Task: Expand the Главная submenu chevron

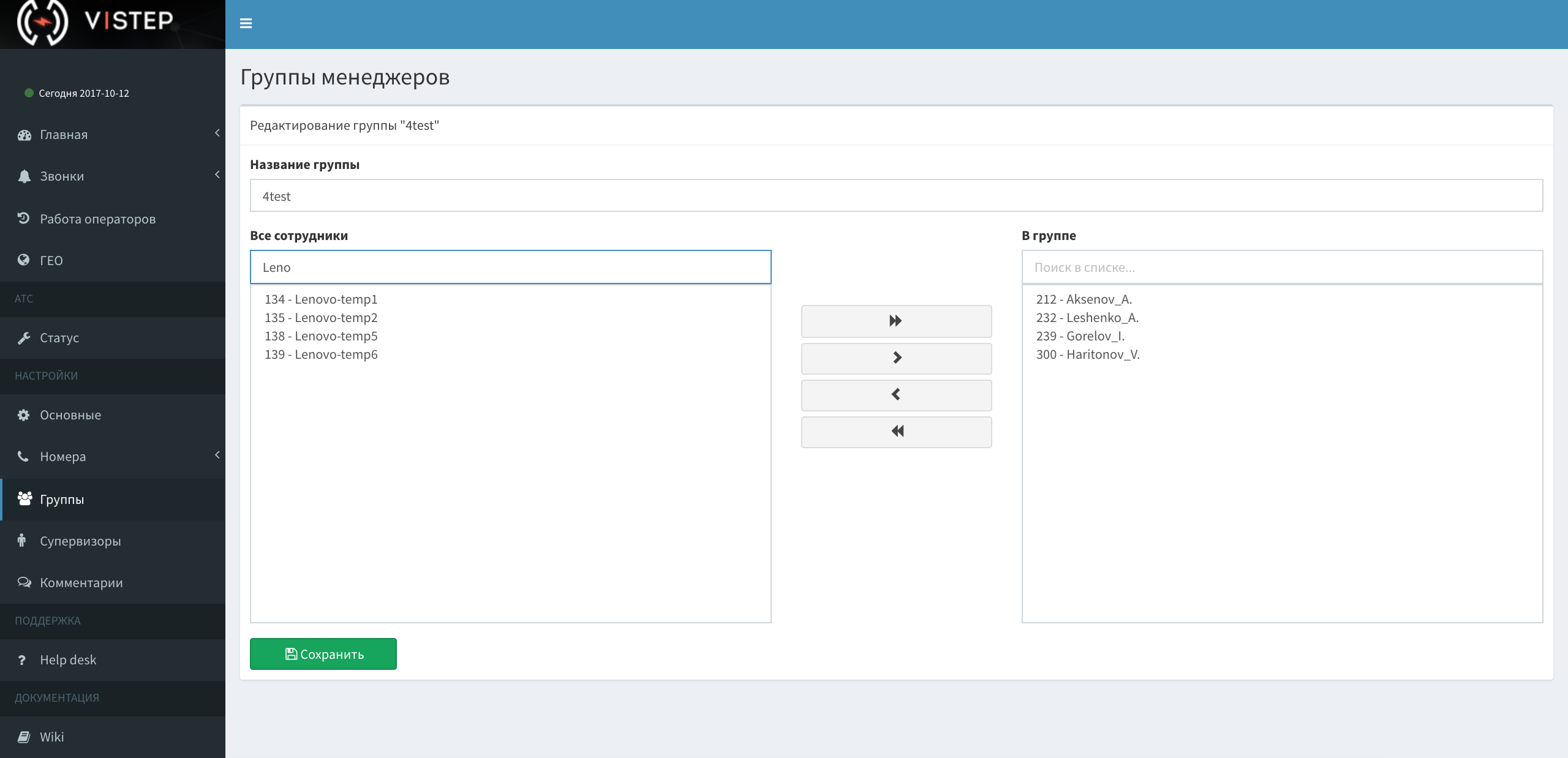Action: (217, 133)
